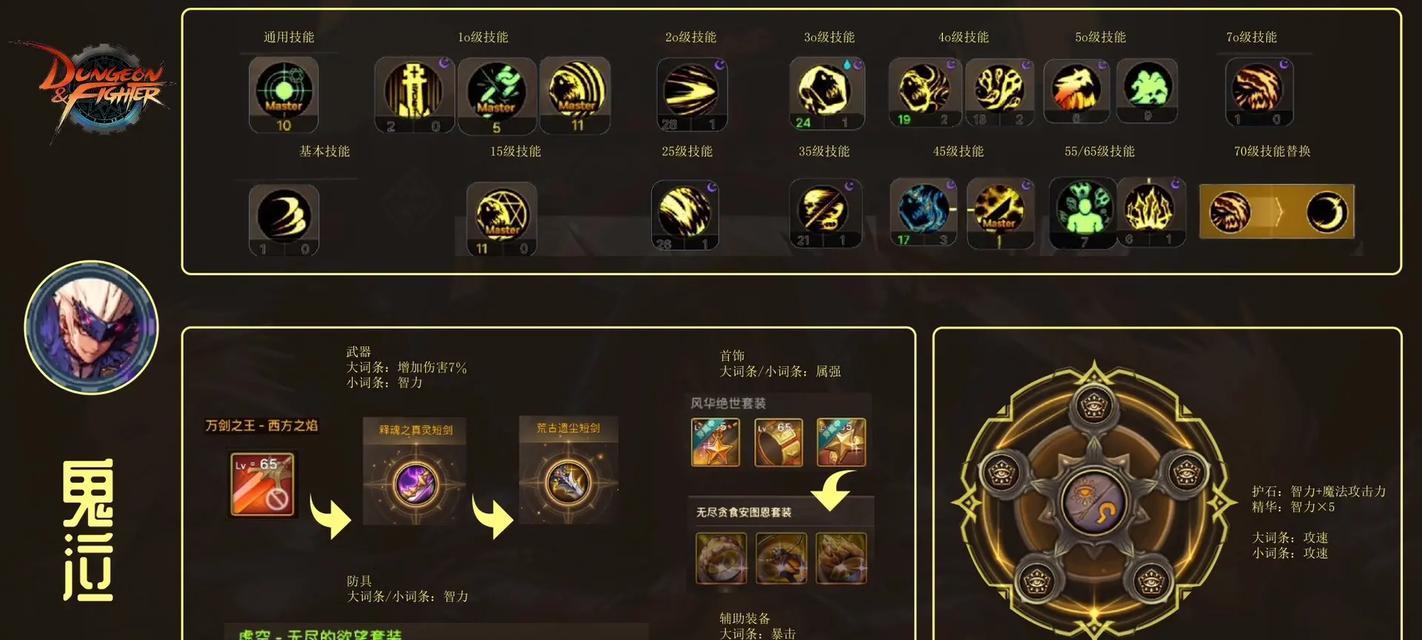Open the 鬼泣 character portrait
This screenshot has height=640, width=1422.
(x=91, y=327)
